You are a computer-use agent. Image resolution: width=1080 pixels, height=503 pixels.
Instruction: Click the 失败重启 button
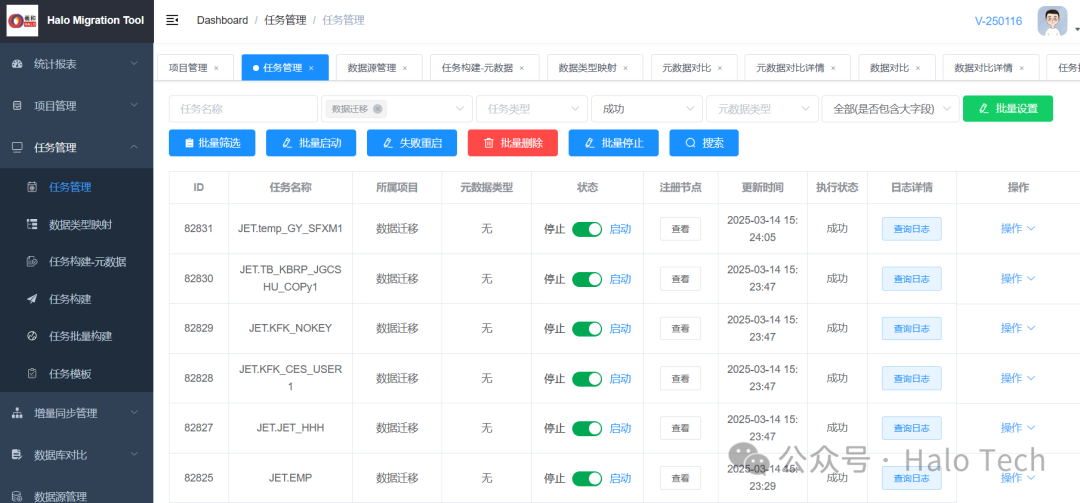(413, 143)
